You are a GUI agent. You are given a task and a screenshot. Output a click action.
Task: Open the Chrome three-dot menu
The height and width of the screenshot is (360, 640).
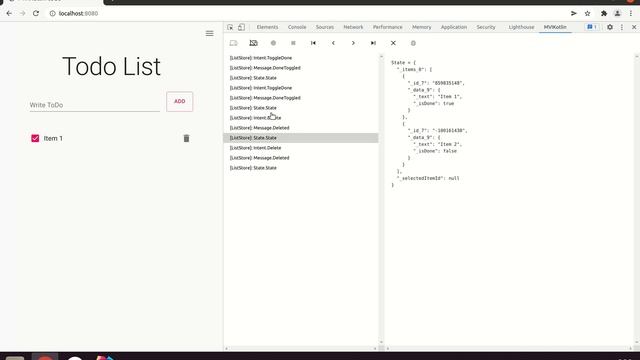tap(631, 13)
